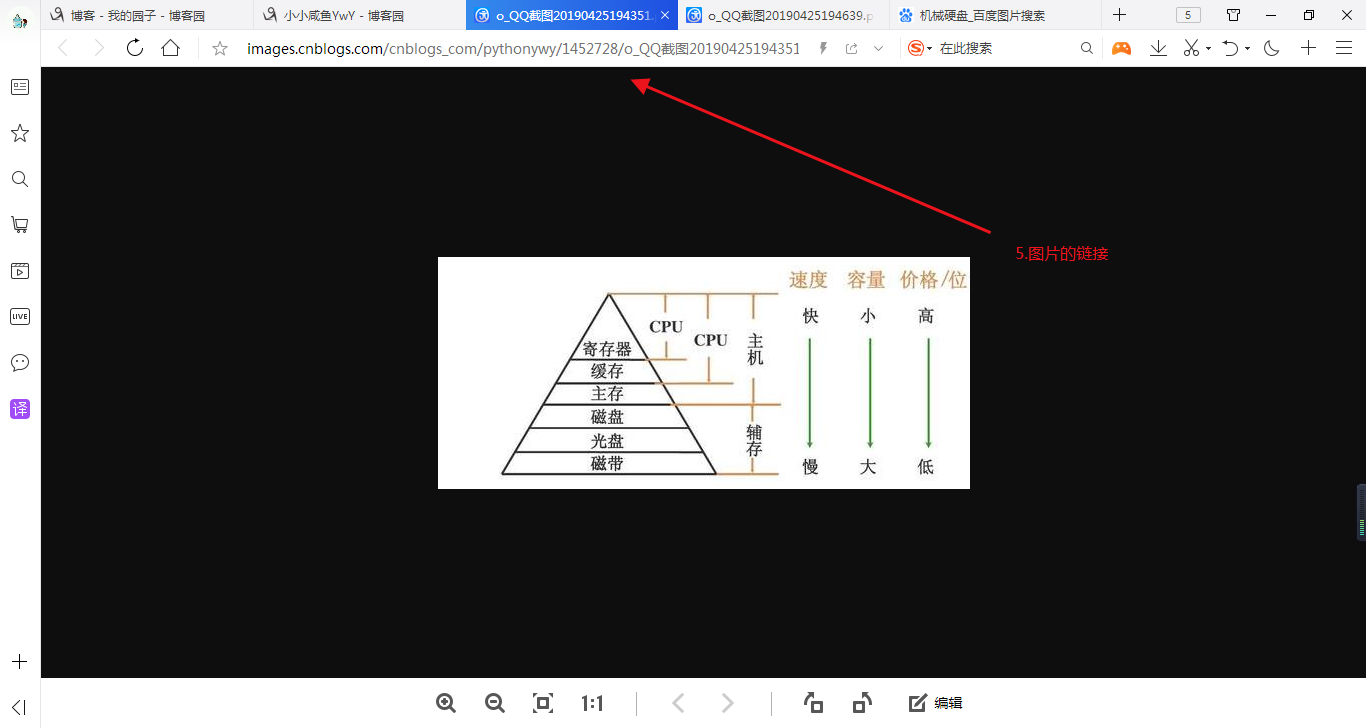Close the active o_QQ截图20190425194351 tab
This screenshot has height=728, width=1366.
666,15
